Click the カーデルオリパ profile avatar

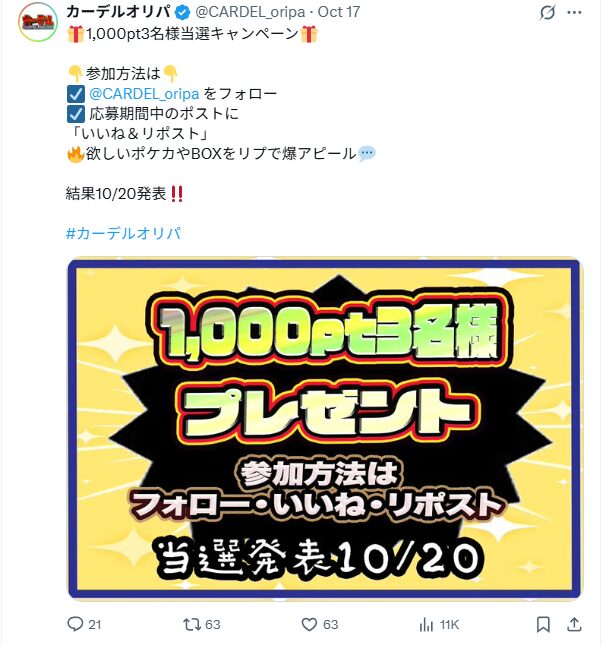(38, 22)
